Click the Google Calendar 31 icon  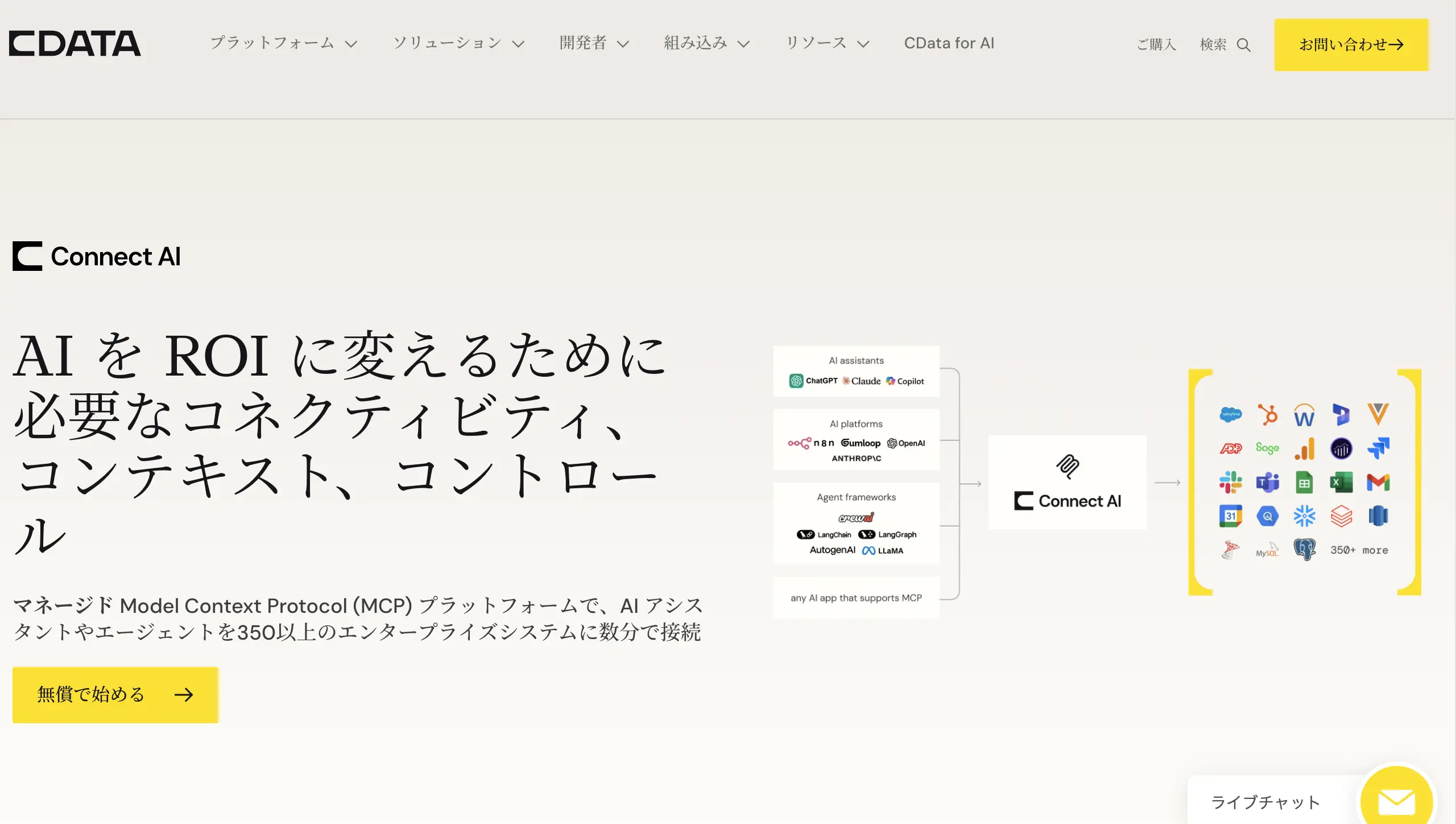[1231, 516]
